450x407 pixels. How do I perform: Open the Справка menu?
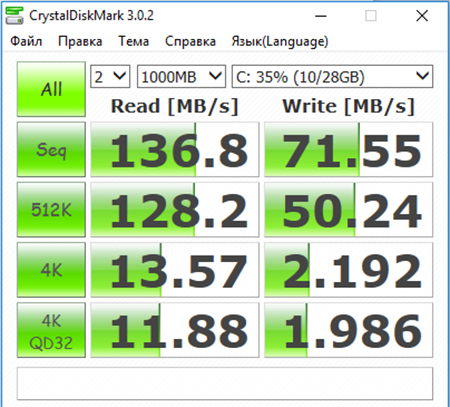(x=190, y=41)
